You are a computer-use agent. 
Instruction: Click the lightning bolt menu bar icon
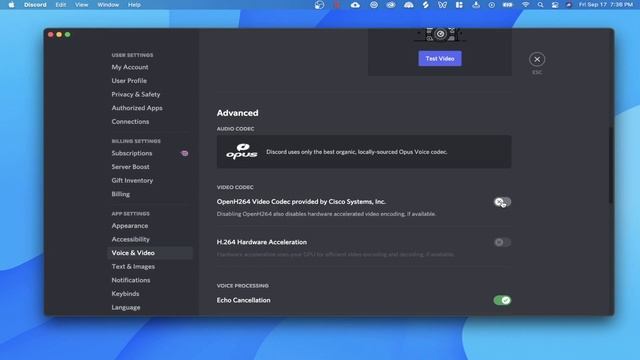(425, 5)
